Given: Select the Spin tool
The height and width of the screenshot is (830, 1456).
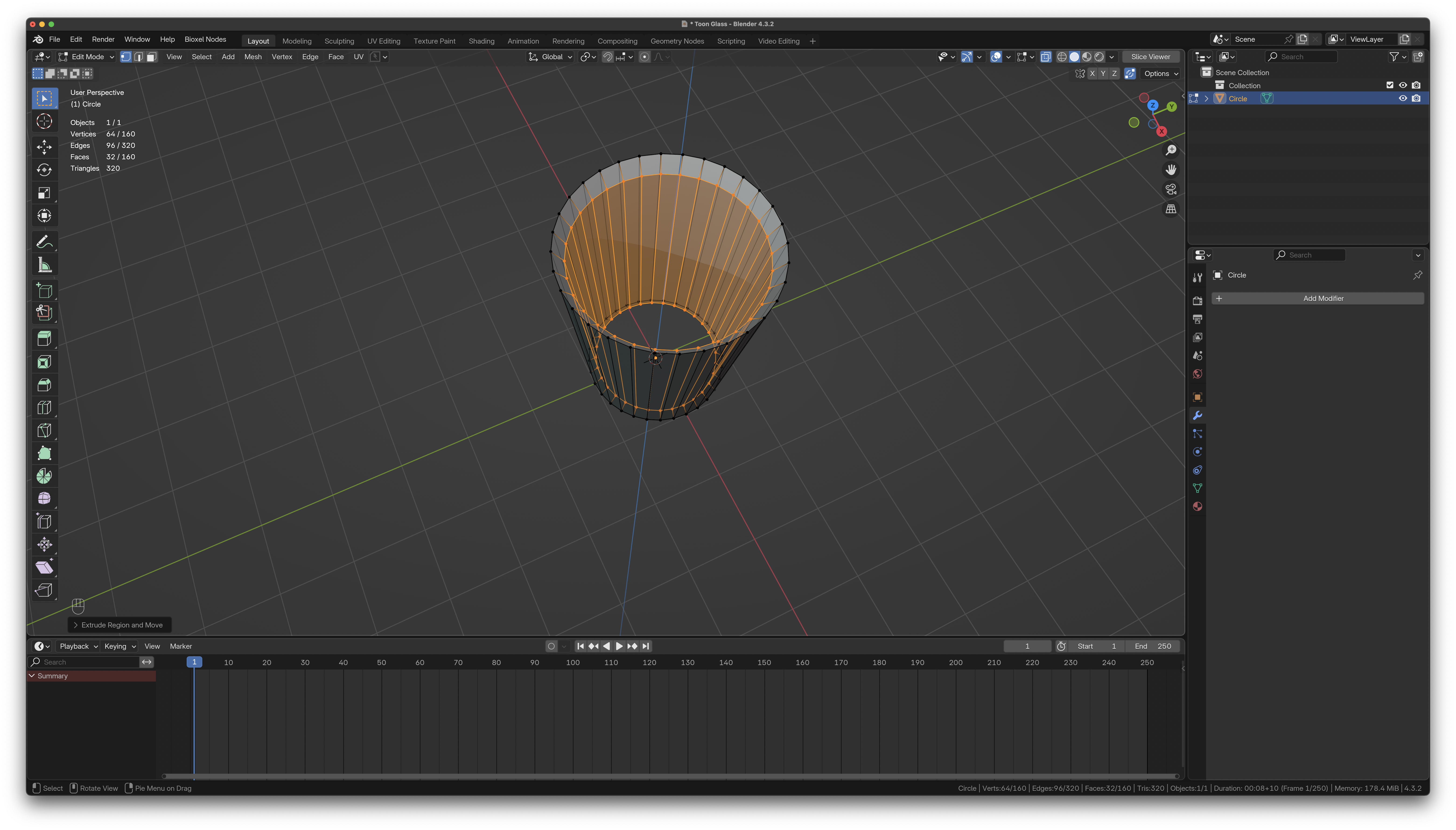Looking at the screenshot, I should (x=45, y=475).
